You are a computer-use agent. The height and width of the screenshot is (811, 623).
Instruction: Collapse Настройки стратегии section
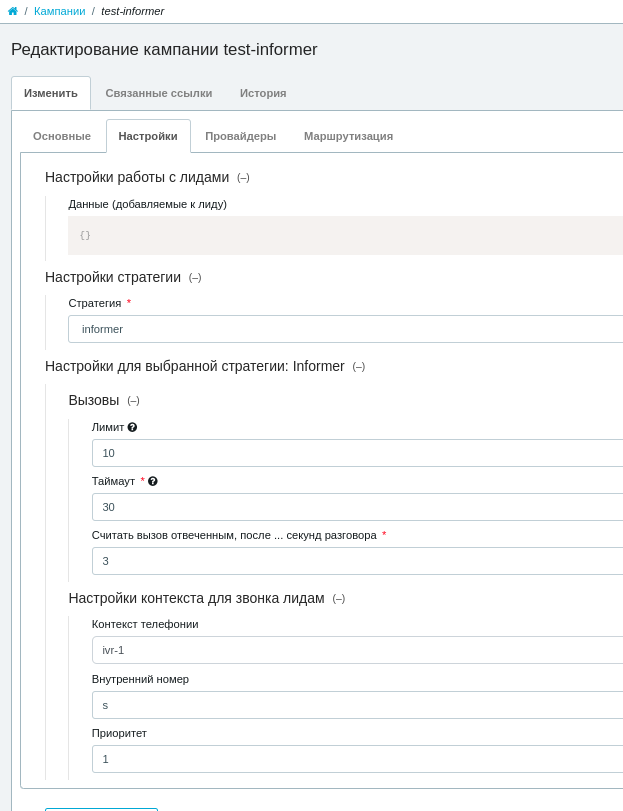click(195, 278)
